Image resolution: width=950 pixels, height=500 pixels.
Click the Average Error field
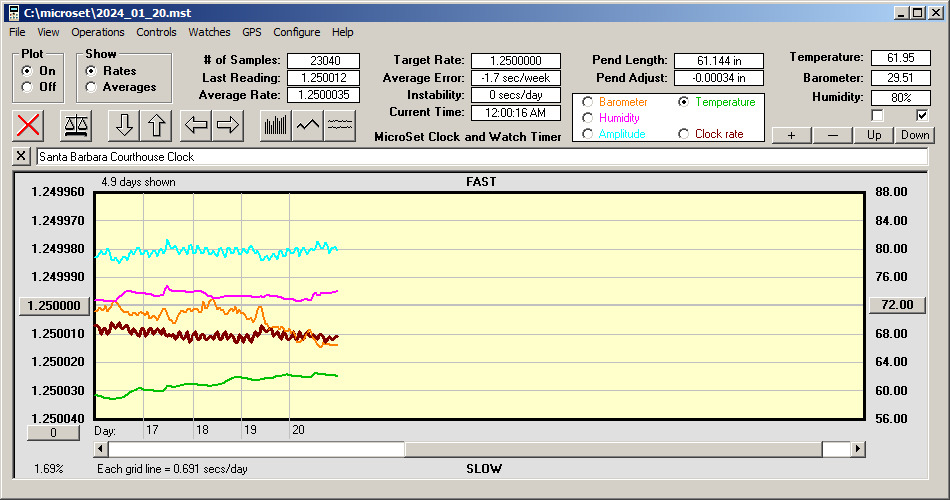pos(516,78)
